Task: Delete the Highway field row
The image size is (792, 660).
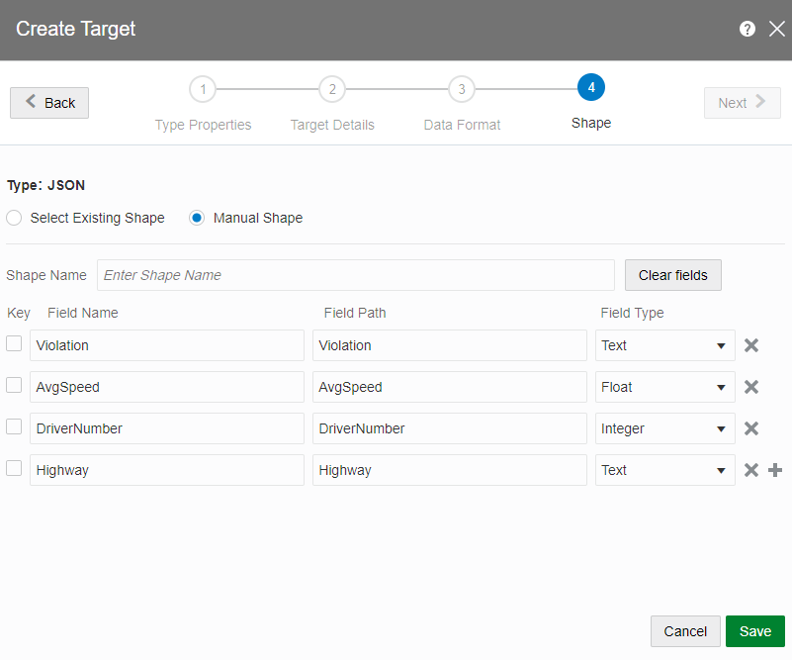Action: (752, 470)
